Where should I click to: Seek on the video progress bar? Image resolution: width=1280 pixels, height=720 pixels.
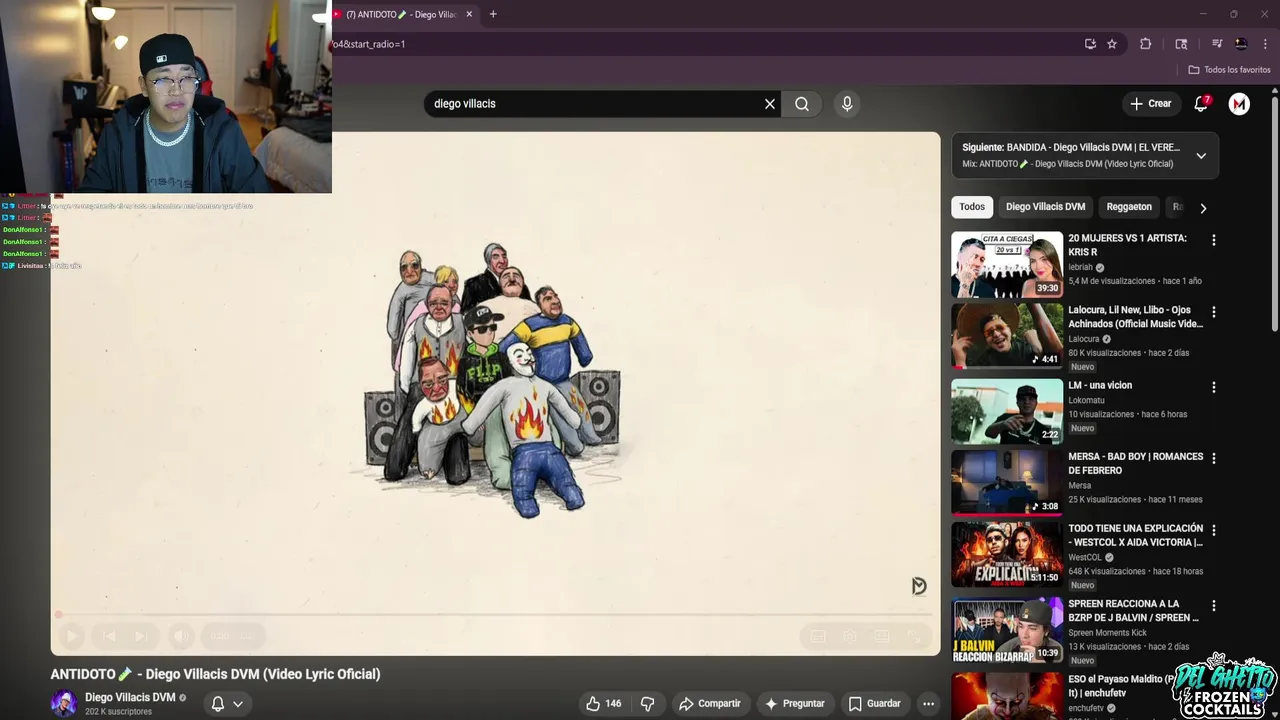tap(495, 615)
